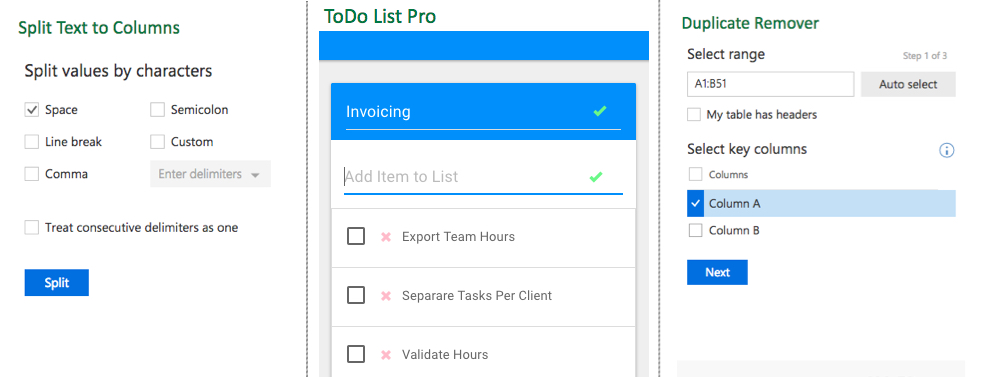Mark Export Team Hours task as done
Screen dimensions: 1000x377
[x=356, y=237]
